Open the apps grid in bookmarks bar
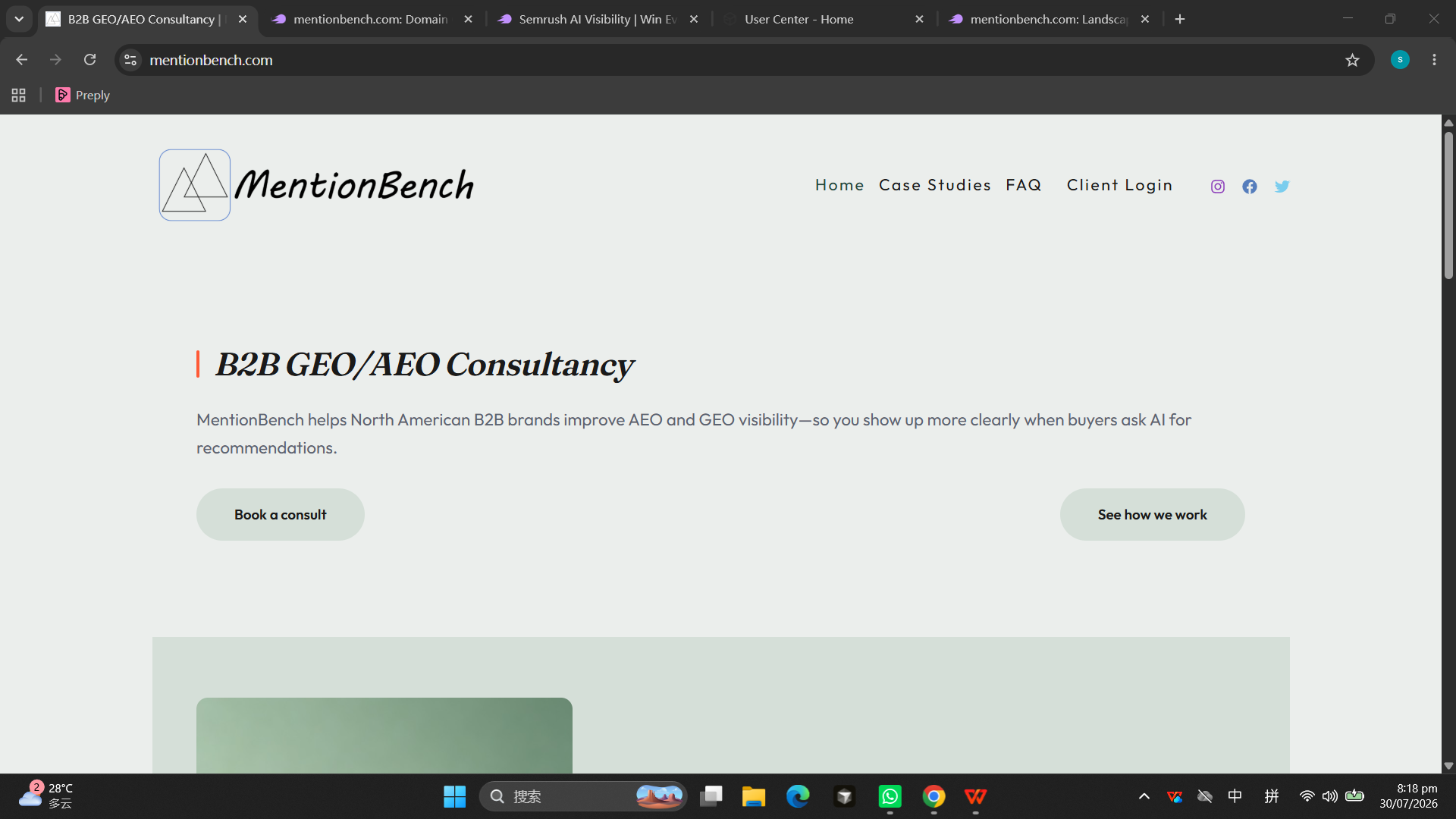The height and width of the screenshot is (819, 1456). pos(19,96)
